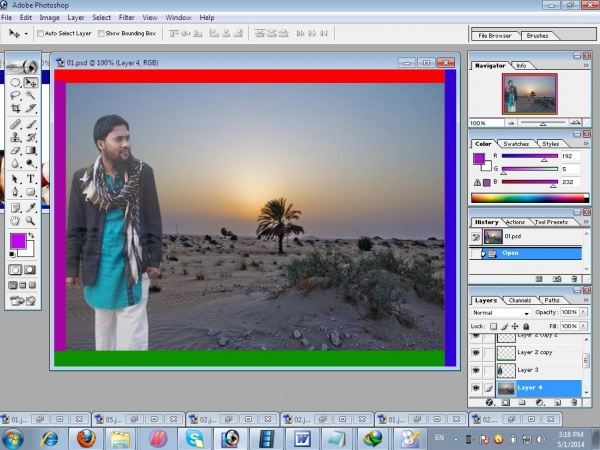The height and width of the screenshot is (450, 600).
Task: Click the purple foreground color swatch
Action: [18, 241]
